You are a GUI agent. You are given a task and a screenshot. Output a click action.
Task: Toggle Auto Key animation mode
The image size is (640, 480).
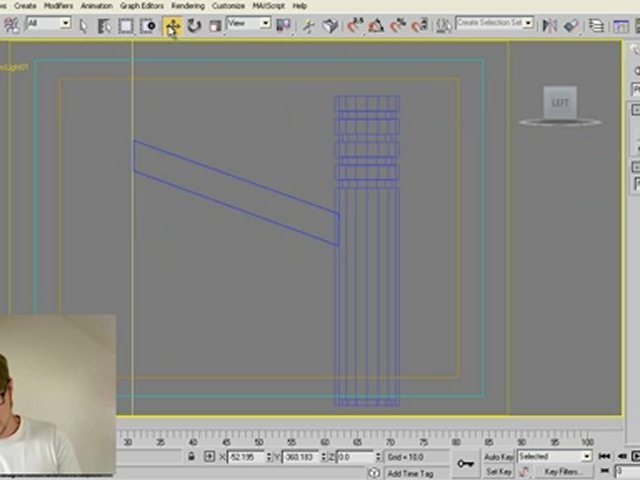[498, 457]
